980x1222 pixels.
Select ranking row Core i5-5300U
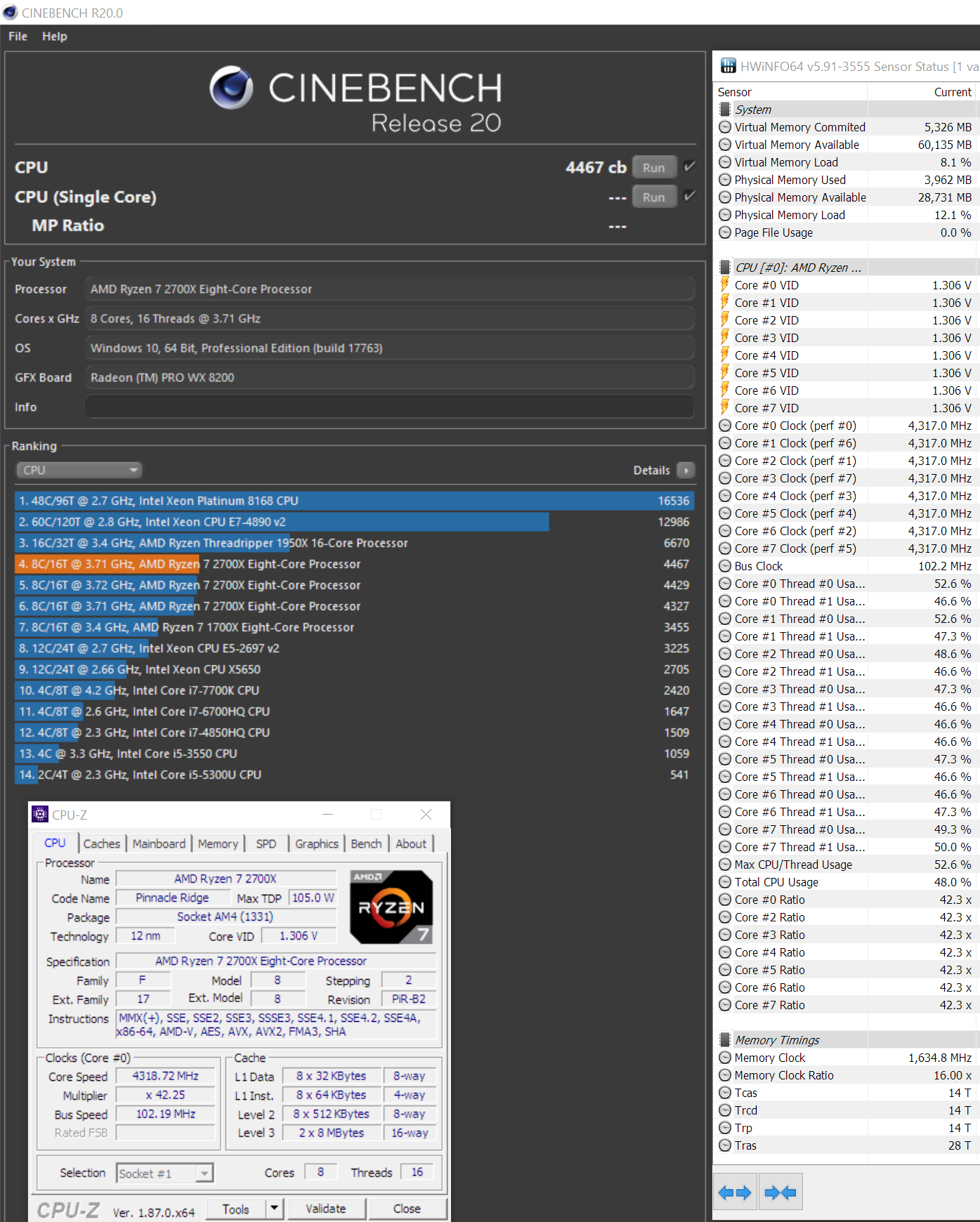click(x=354, y=775)
